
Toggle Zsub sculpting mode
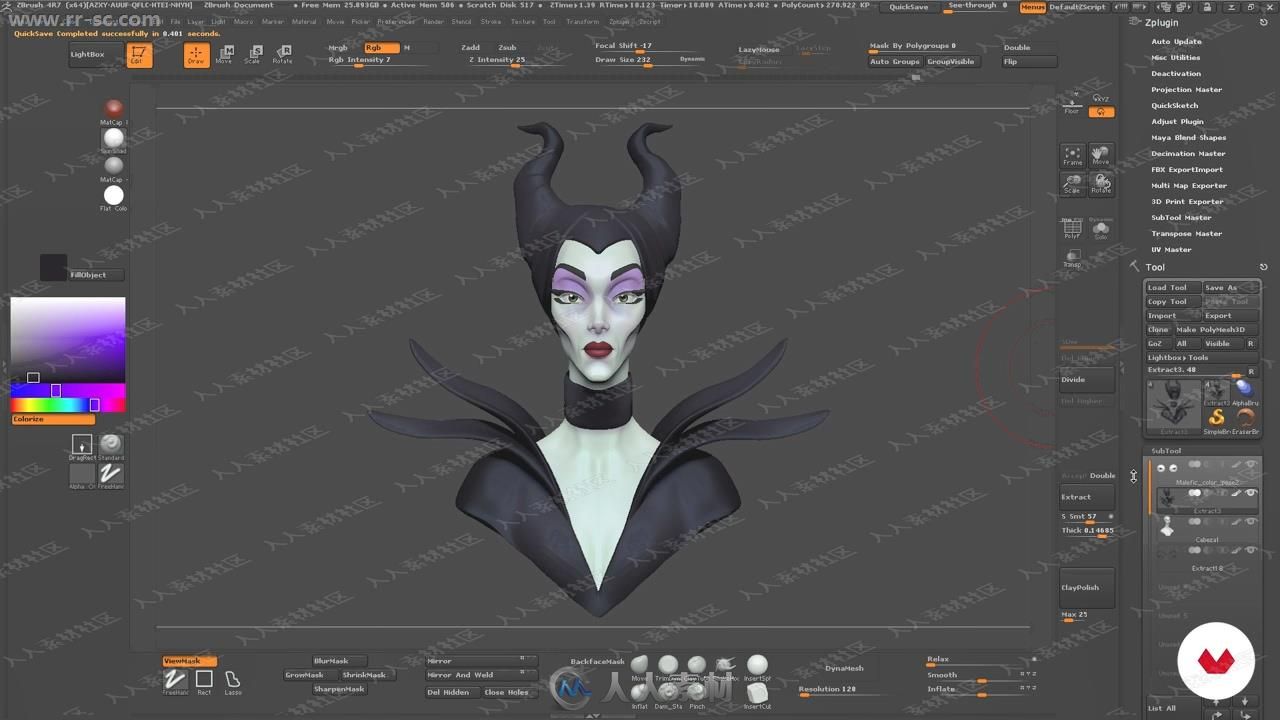coord(508,47)
